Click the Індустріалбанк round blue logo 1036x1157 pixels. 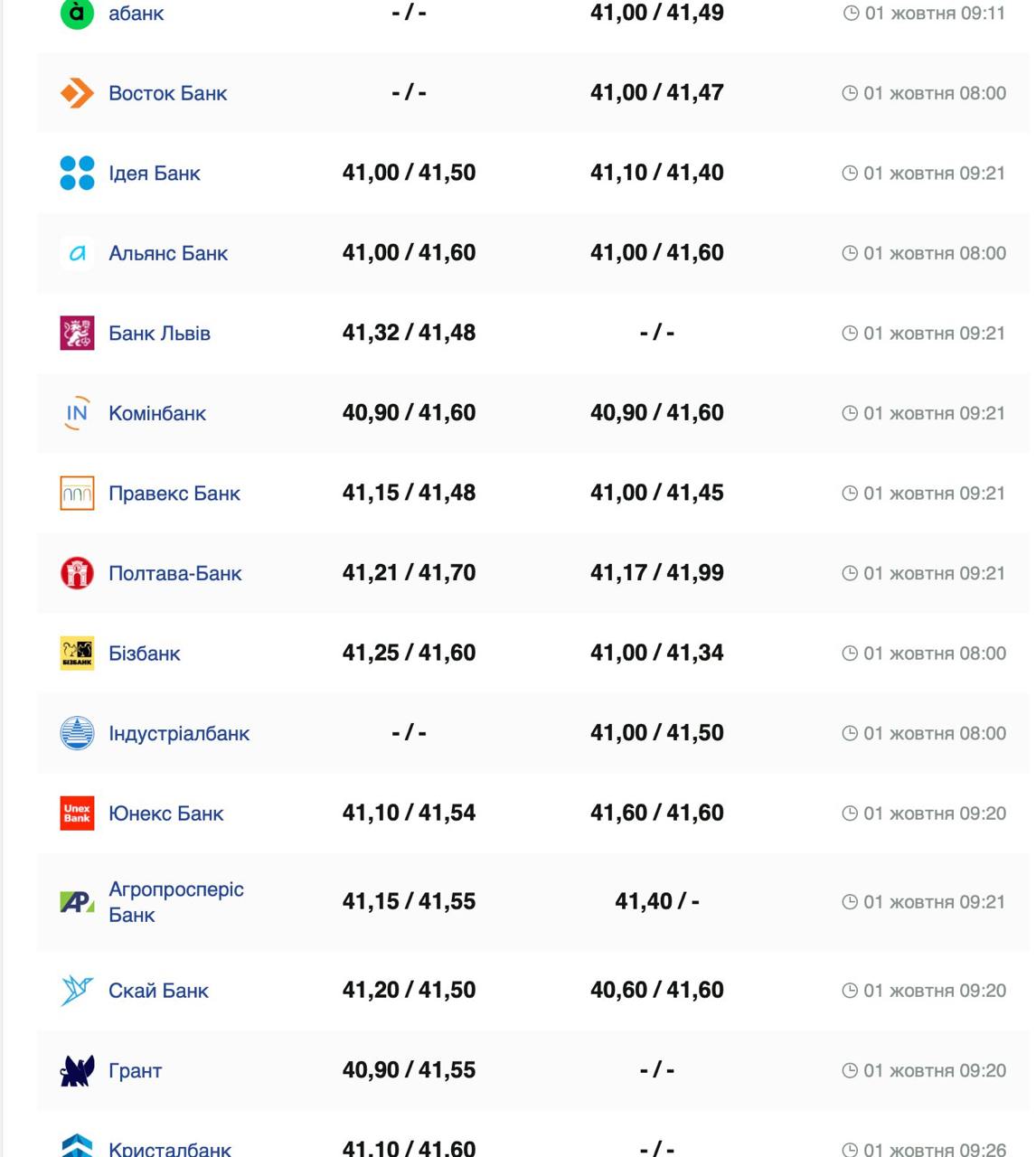[77, 733]
